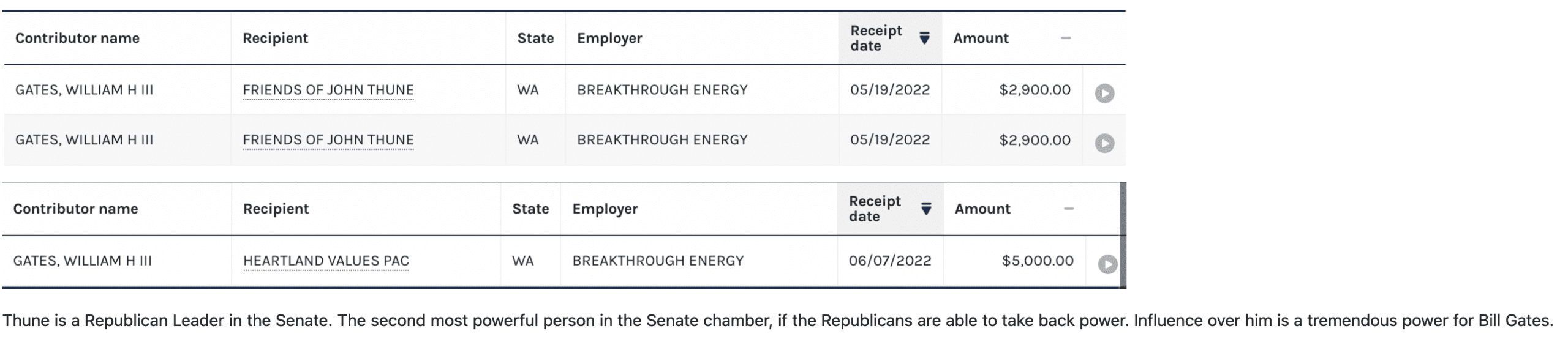Click Employer column header in bottom table
Screen dimensions: 1568x342
605,209
